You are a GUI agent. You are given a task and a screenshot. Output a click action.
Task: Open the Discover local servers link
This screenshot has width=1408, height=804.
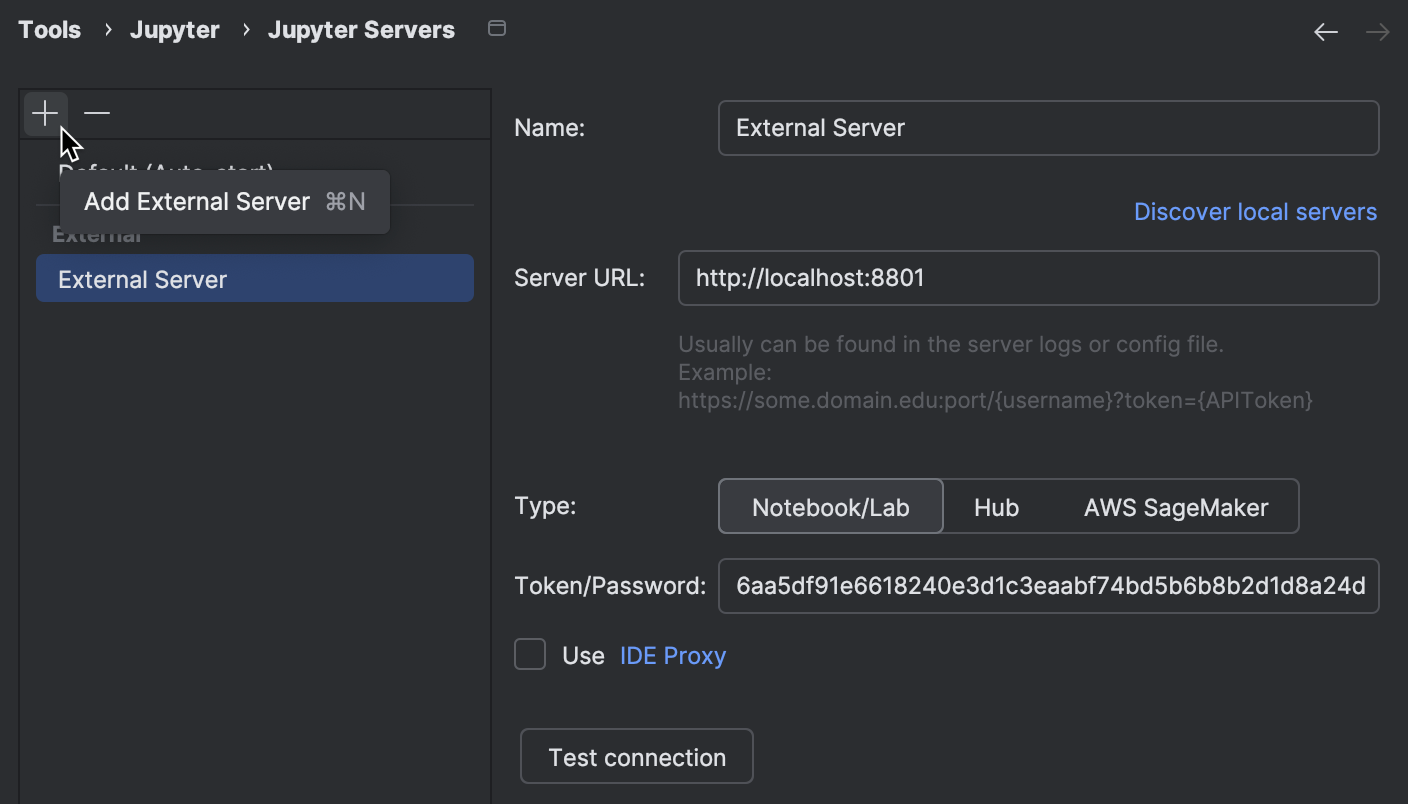pyautogui.click(x=1255, y=212)
